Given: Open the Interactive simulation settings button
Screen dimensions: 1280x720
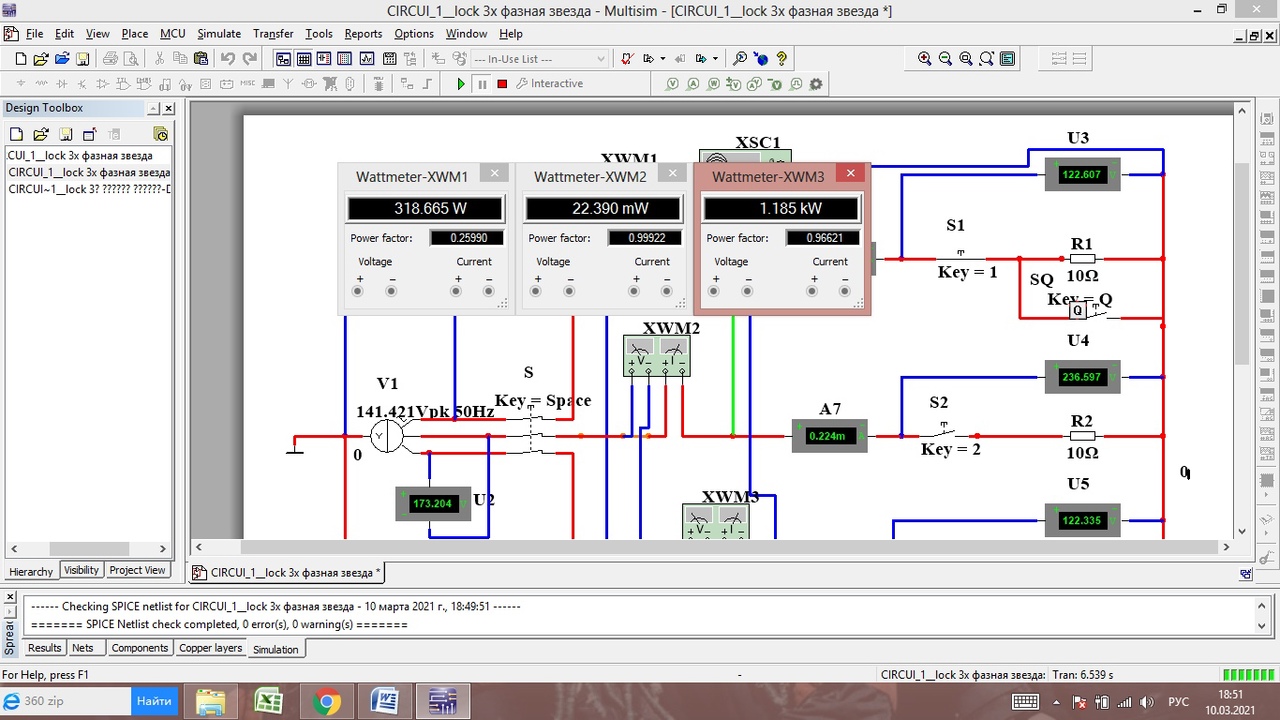Looking at the screenshot, I should coord(549,84).
